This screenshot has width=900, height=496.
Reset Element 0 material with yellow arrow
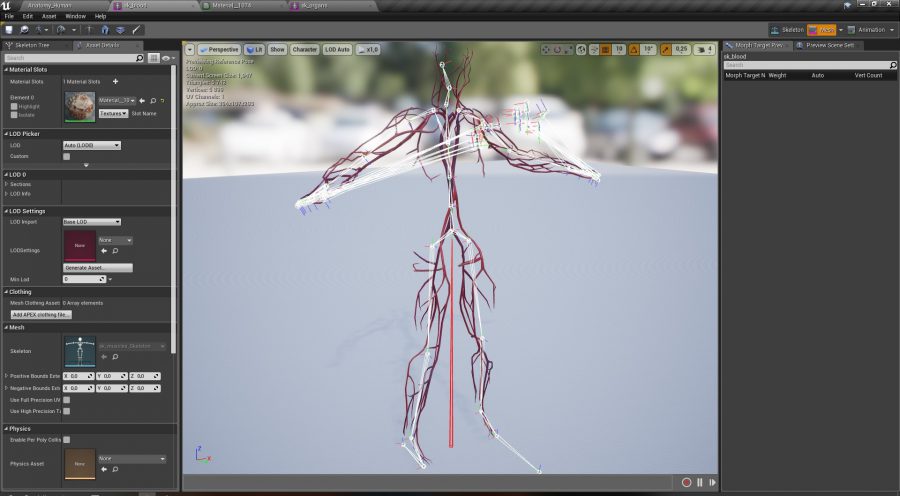tap(162, 100)
